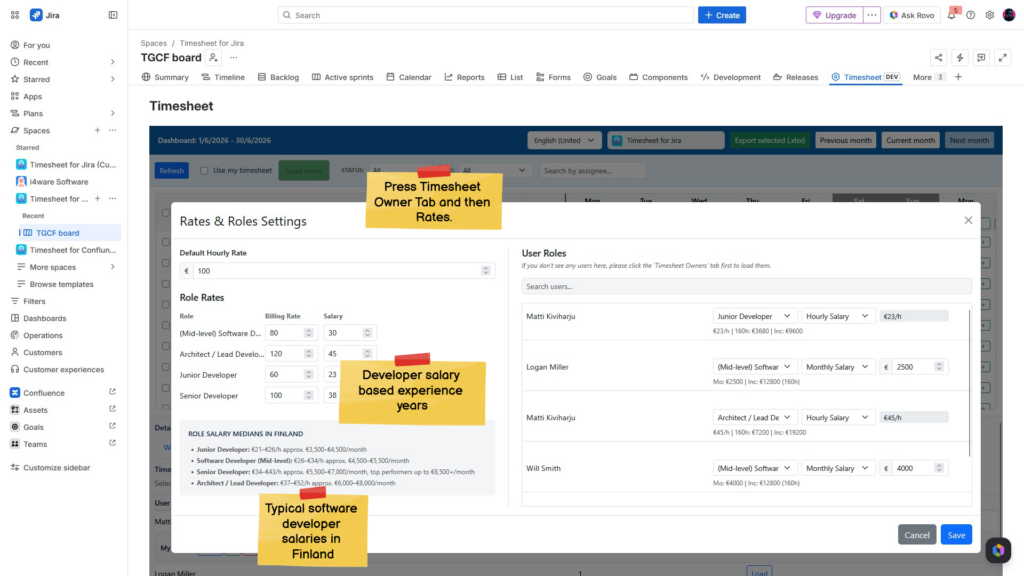Screen dimensions: 1024x576
Task: Open the English (United language dropdown
Action: coord(564,140)
